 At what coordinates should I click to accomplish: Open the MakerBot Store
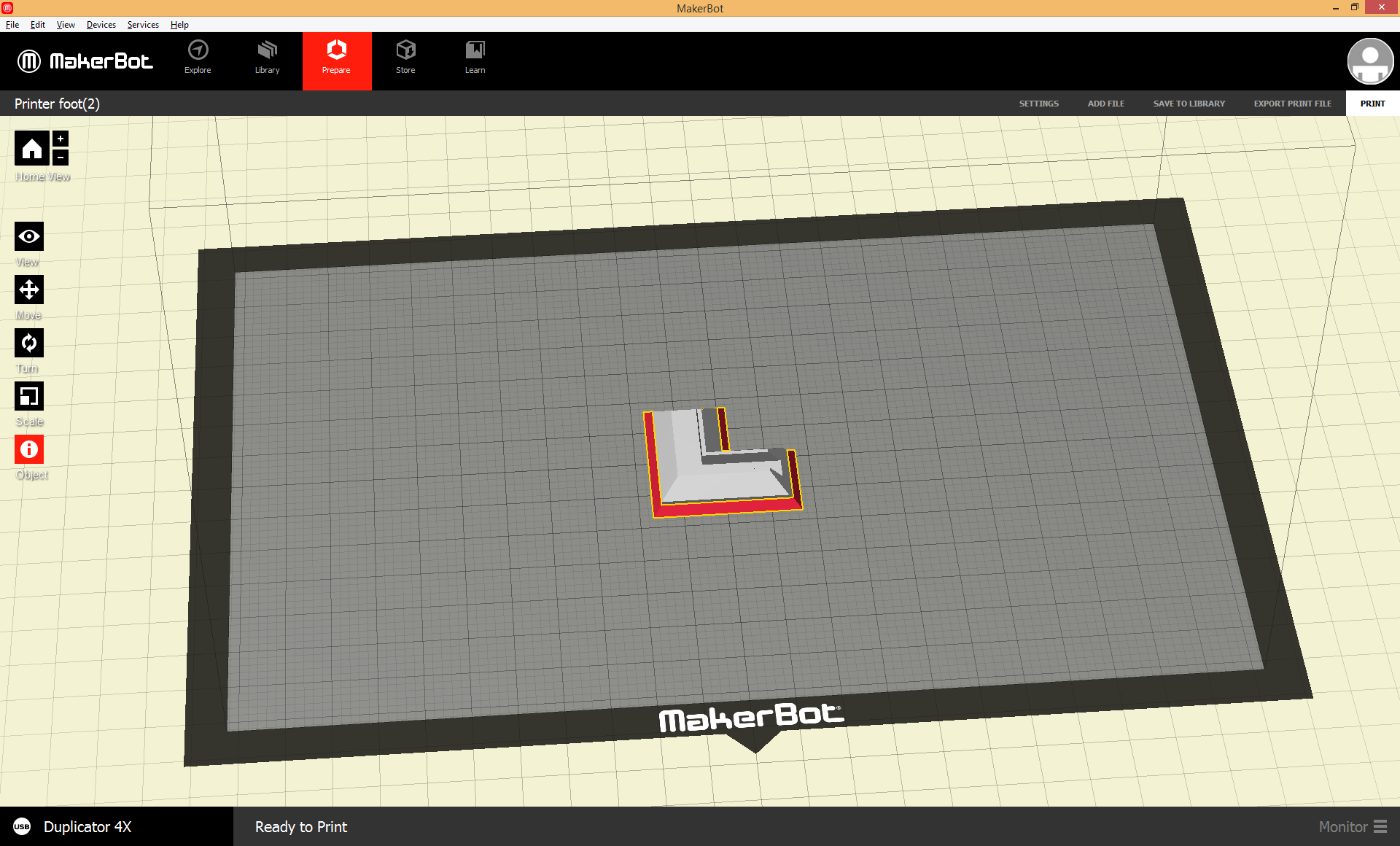coord(406,58)
